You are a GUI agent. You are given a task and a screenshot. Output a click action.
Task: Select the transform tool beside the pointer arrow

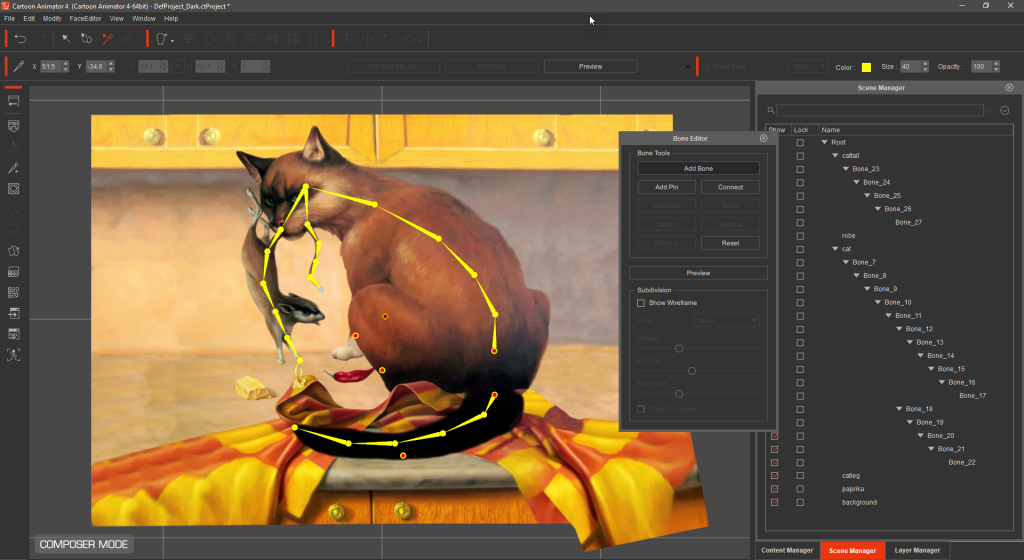(86, 39)
